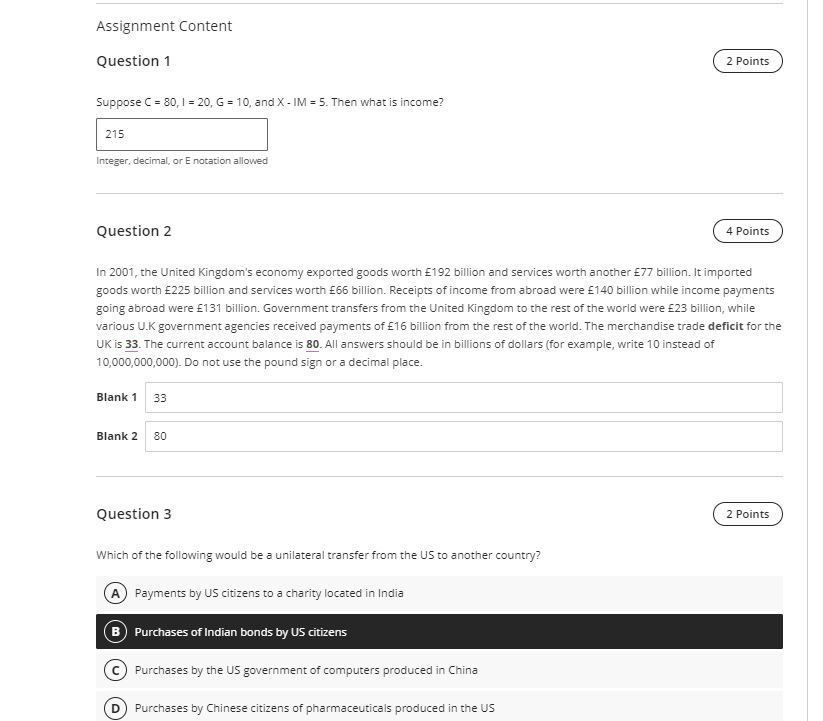
Task: Click the Blank 1 label
Action: tap(116, 397)
